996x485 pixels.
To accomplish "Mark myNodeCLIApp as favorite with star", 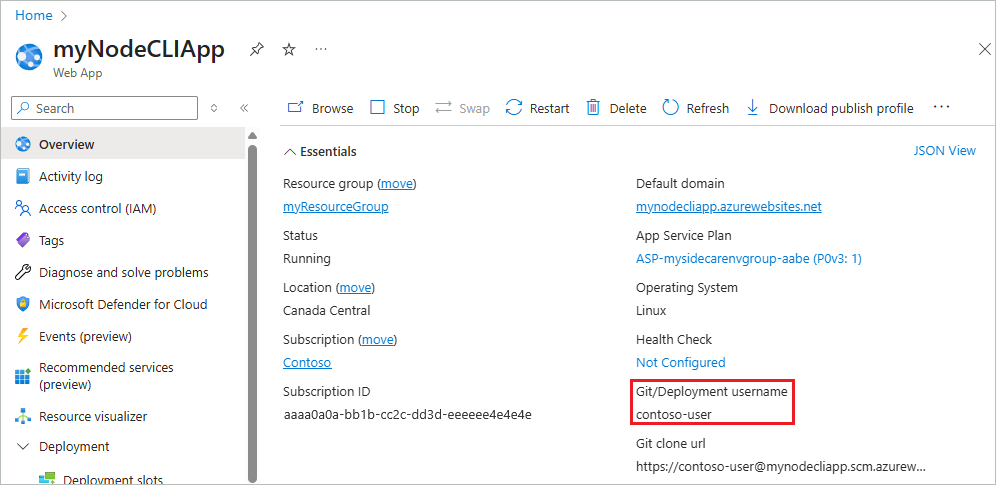I will (x=289, y=50).
